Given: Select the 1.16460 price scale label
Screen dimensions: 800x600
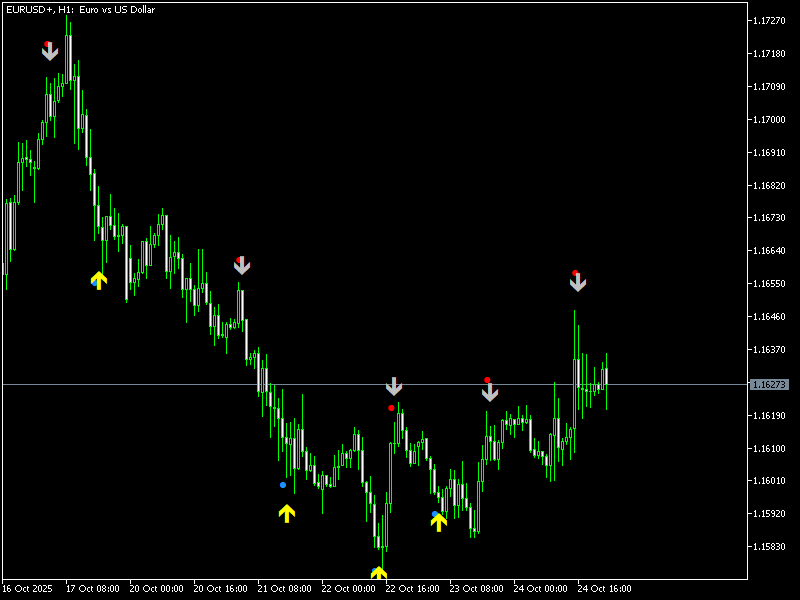Looking at the screenshot, I should (x=769, y=317).
